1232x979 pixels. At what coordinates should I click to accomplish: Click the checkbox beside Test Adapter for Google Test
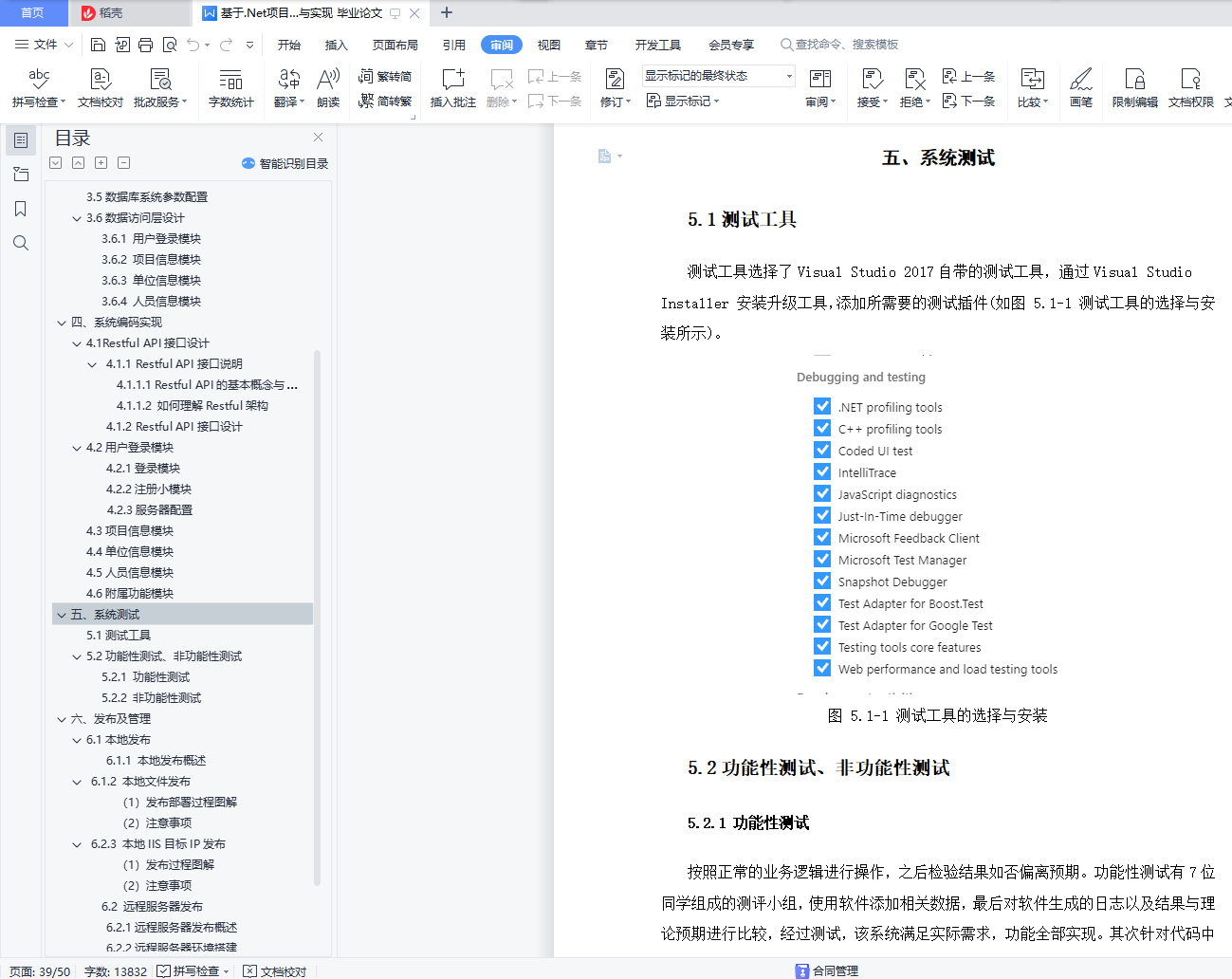[822, 624]
